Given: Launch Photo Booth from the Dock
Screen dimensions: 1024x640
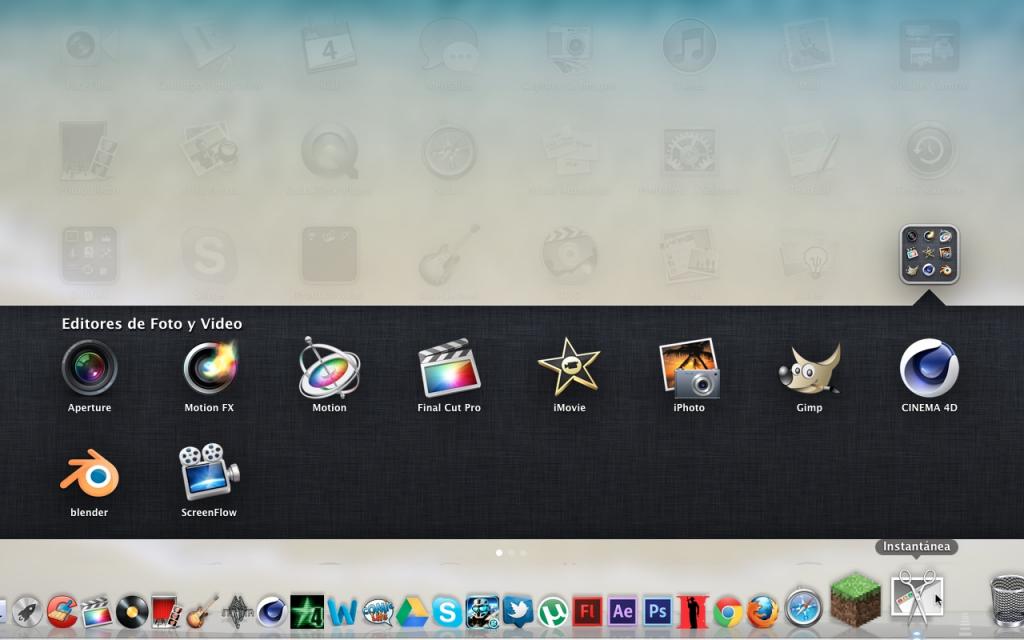Looking at the screenshot, I should click(167, 612).
